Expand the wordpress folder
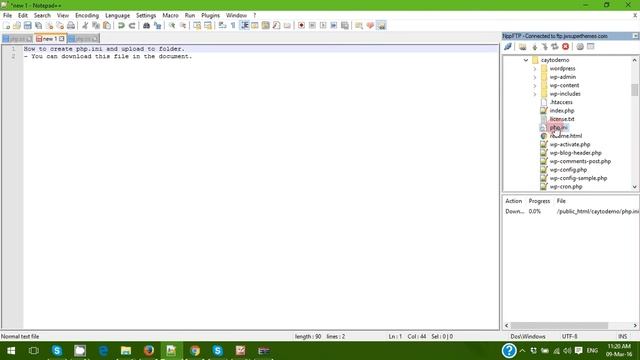Screen dimensions: 640x360 point(535,69)
